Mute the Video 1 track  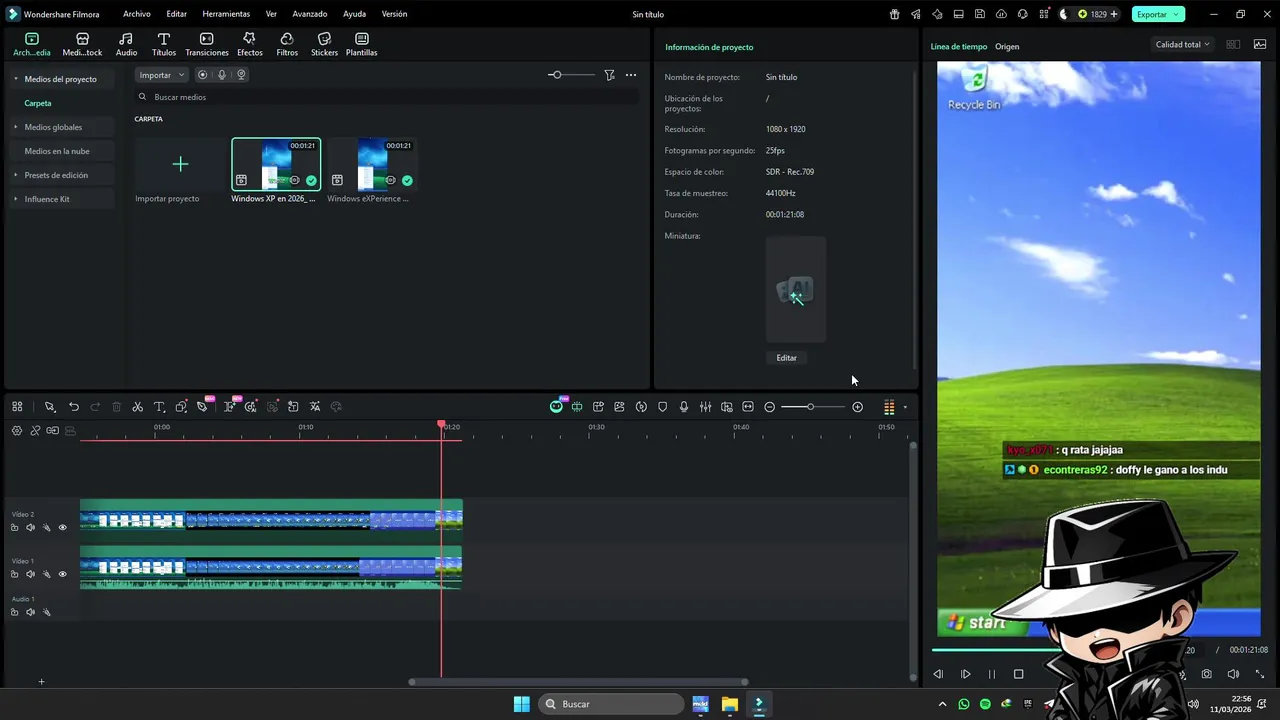[30, 574]
